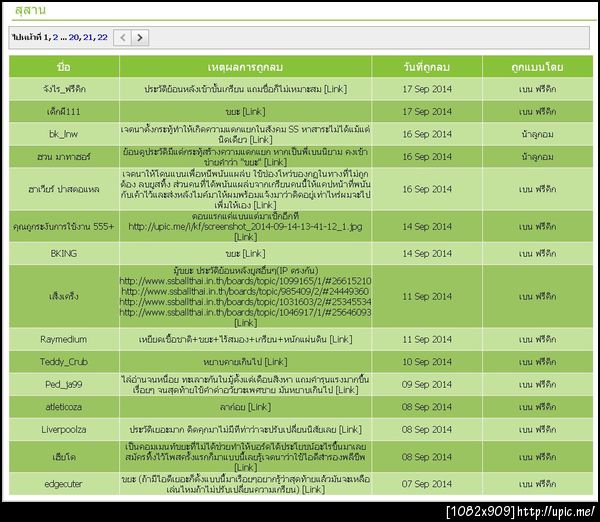This screenshot has width=600, height=522.
Task: Open the [Link] in bk_lnw row
Action: coord(261,140)
